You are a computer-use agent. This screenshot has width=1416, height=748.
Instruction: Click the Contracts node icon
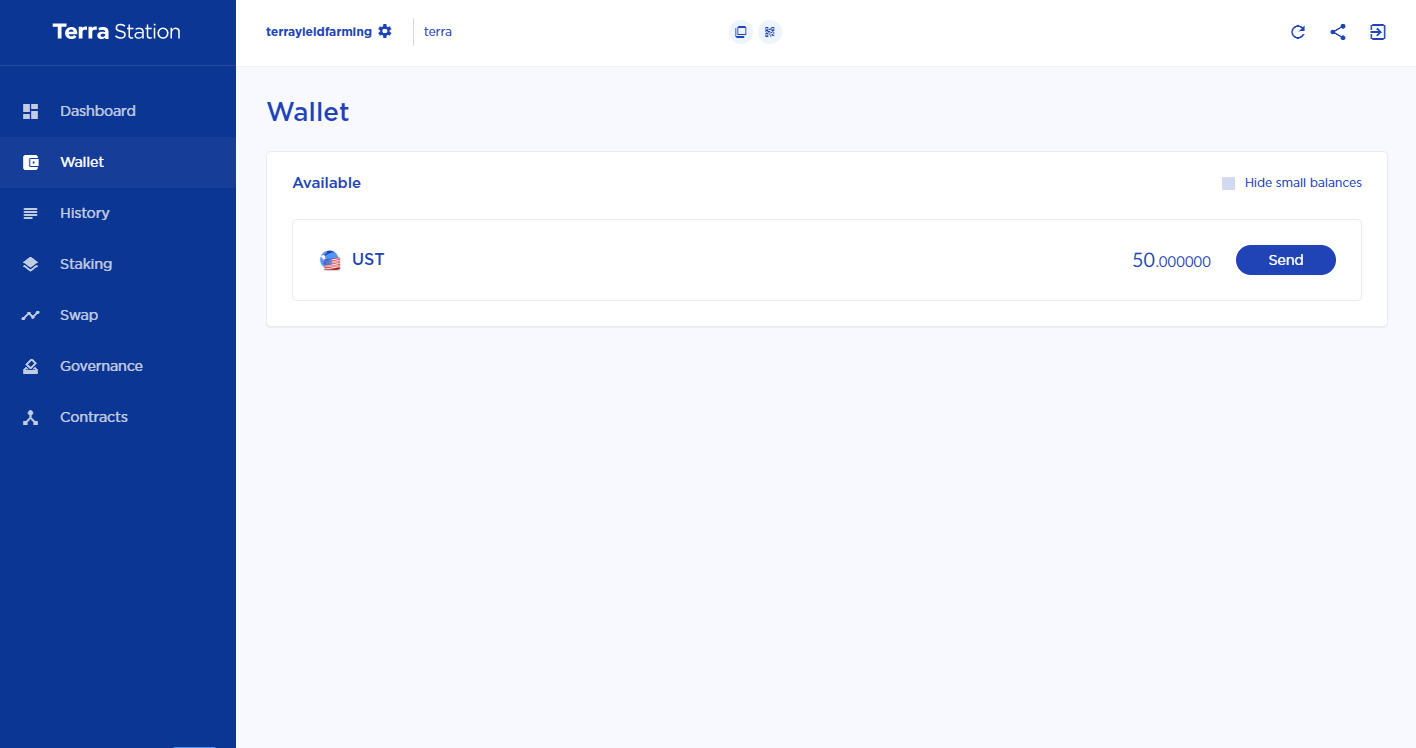coord(31,417)
